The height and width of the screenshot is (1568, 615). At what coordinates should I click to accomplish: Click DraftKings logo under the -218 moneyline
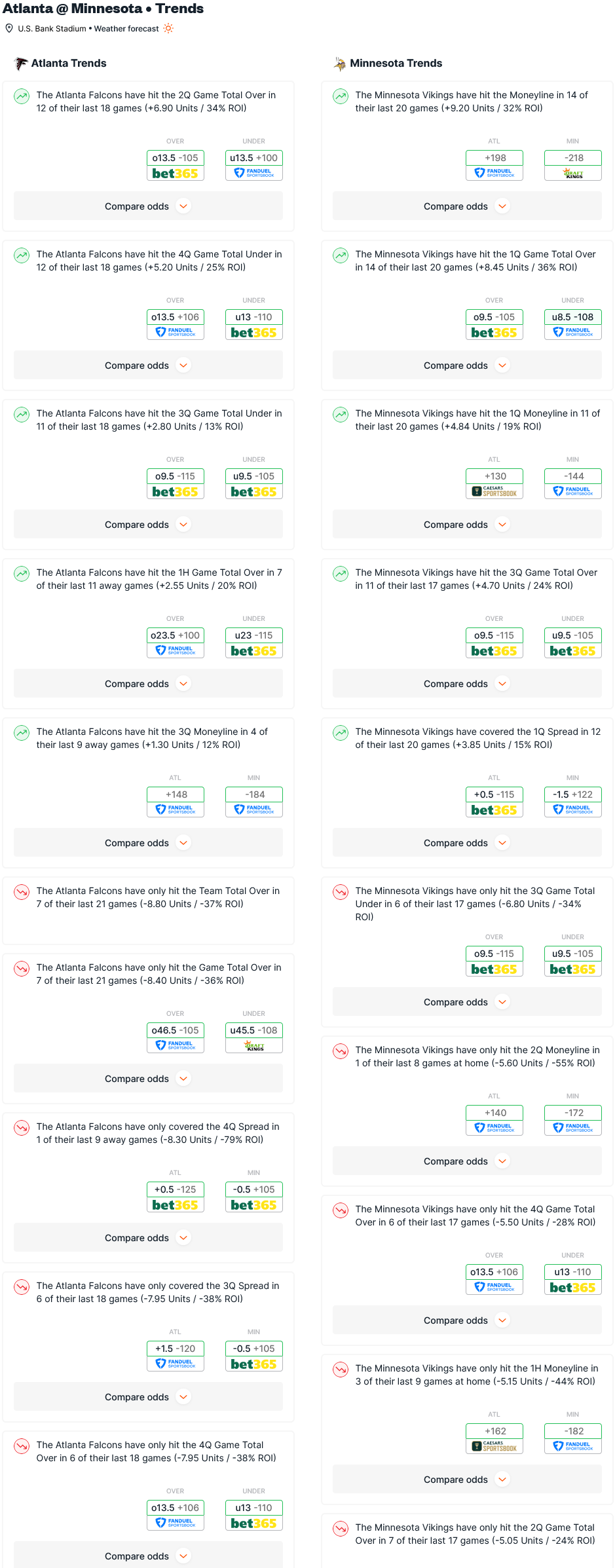tap(573, 174)
